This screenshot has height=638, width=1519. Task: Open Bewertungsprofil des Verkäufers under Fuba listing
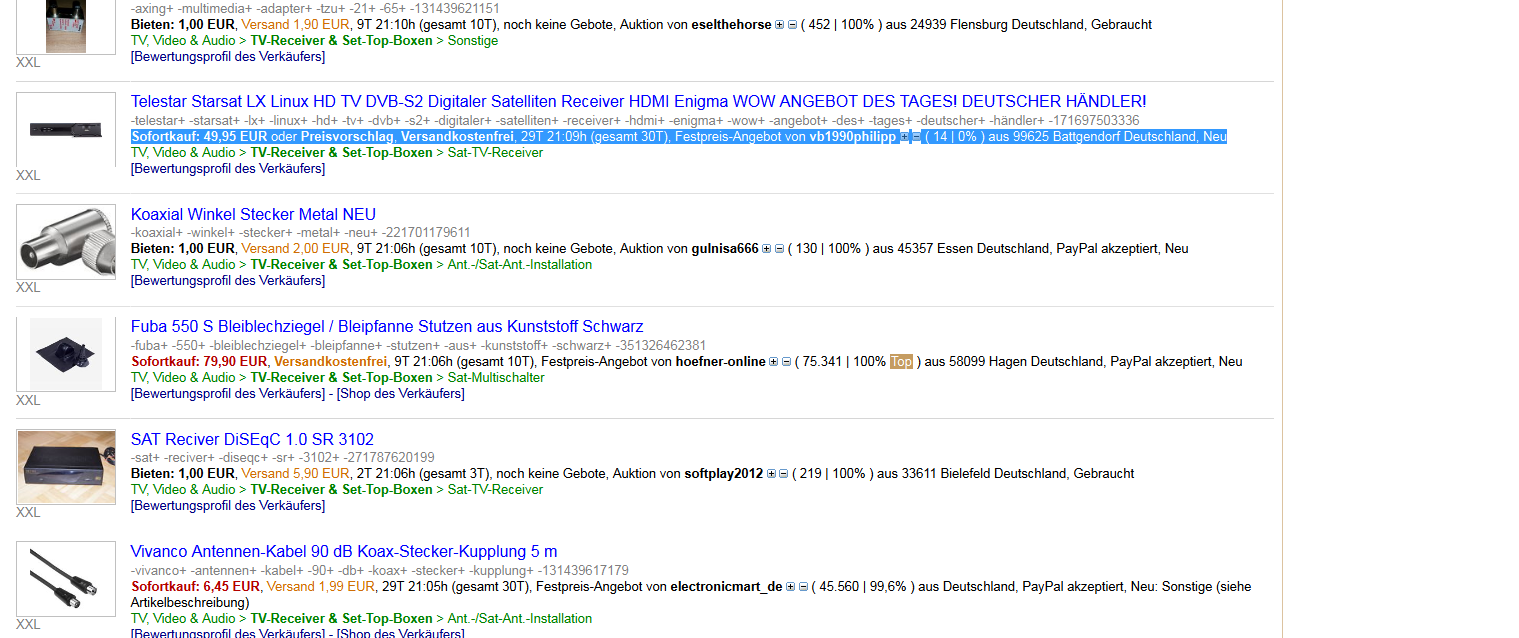coord(228,394)
